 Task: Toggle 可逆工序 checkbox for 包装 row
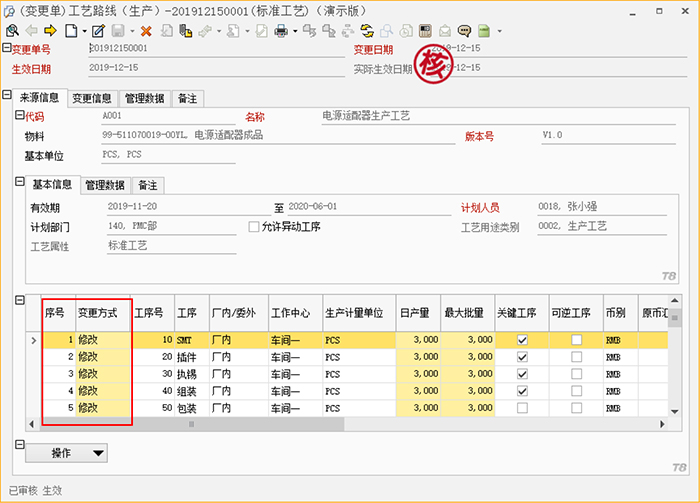coord(576,408)
